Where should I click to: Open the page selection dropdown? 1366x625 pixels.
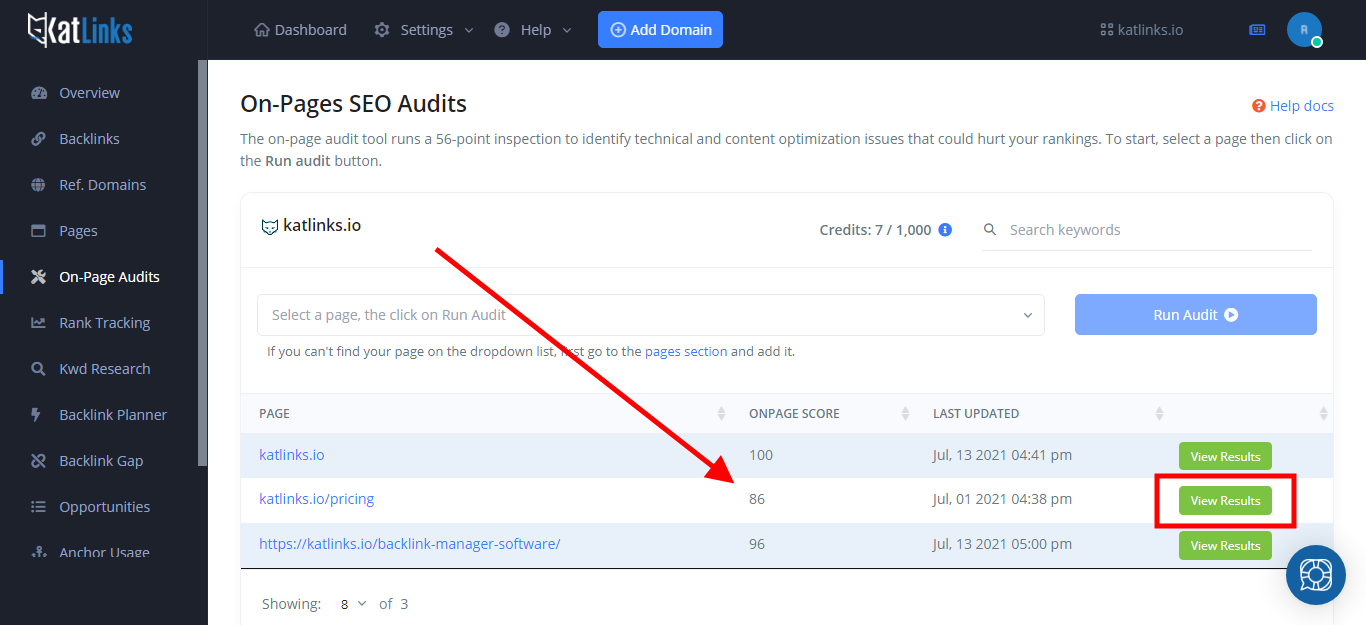pos(651,315)
